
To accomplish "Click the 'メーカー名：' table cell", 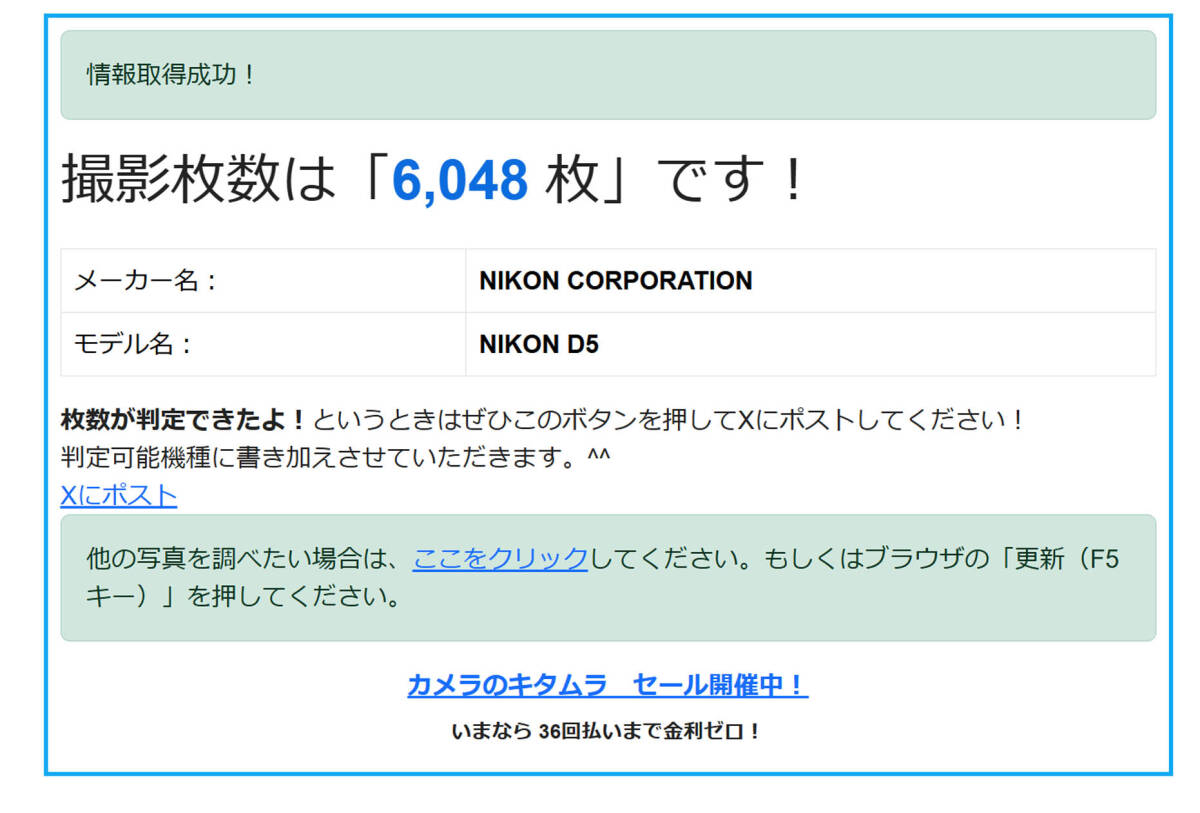I will 263,281.
